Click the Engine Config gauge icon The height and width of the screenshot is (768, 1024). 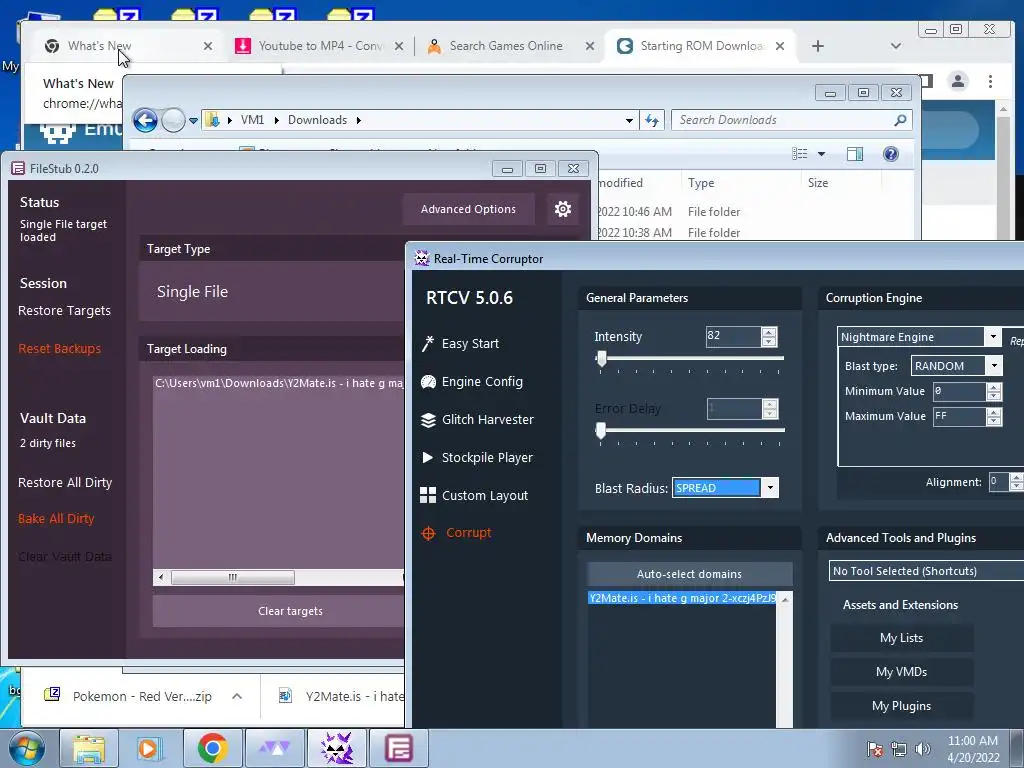point(428,382)
